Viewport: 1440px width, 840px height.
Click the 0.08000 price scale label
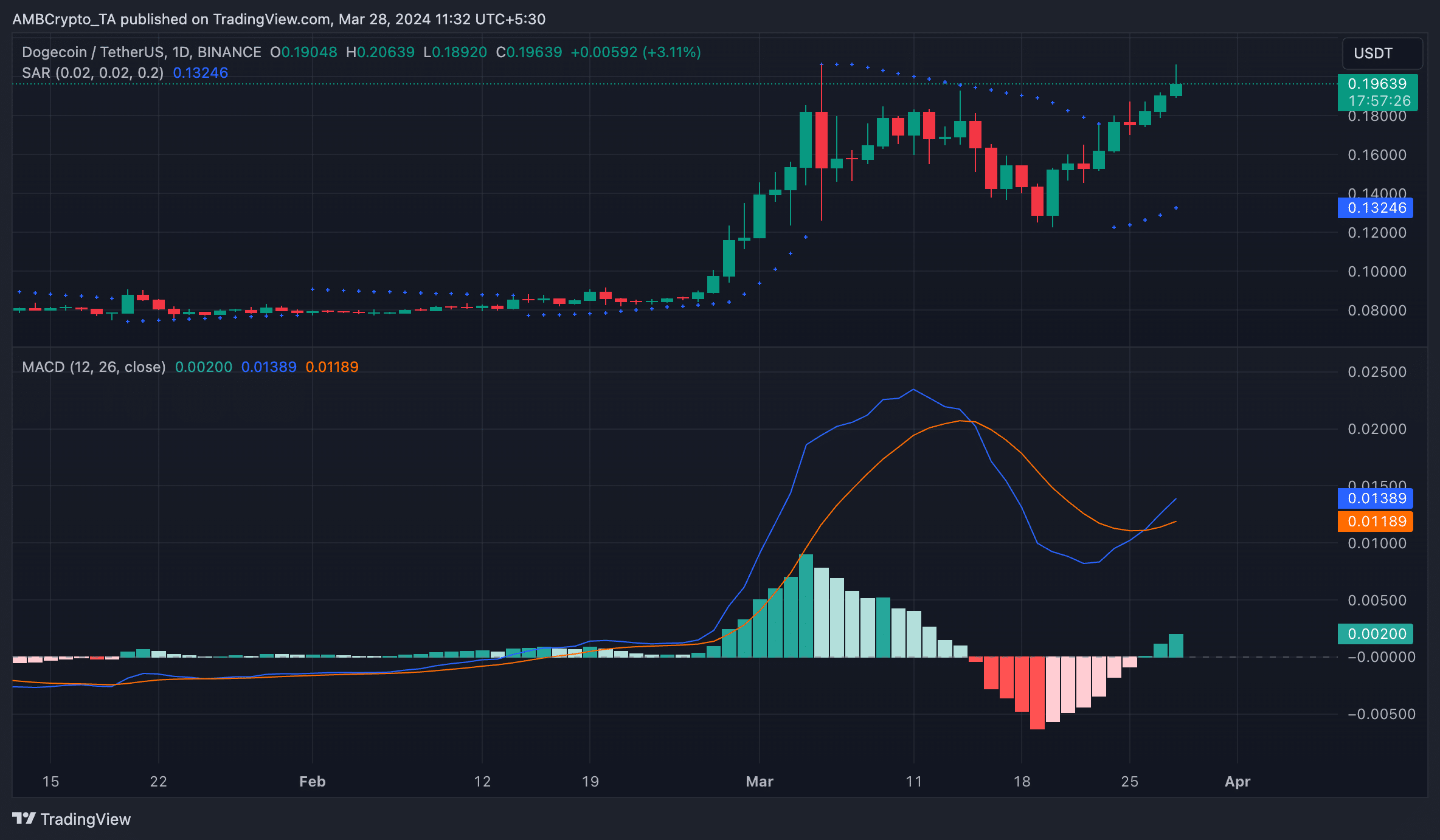tap(1377, 311)
